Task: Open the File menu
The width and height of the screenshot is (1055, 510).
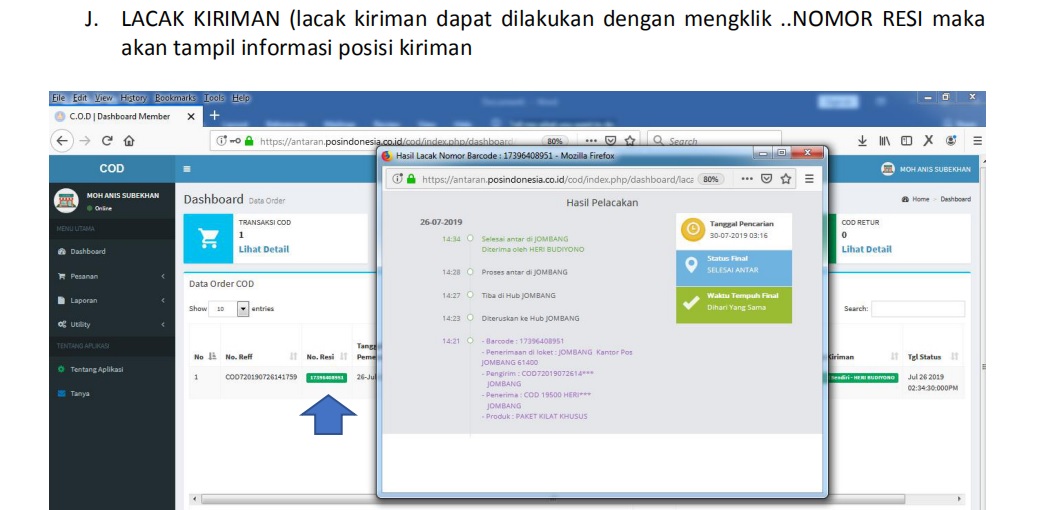Action: tap(59, 98)
